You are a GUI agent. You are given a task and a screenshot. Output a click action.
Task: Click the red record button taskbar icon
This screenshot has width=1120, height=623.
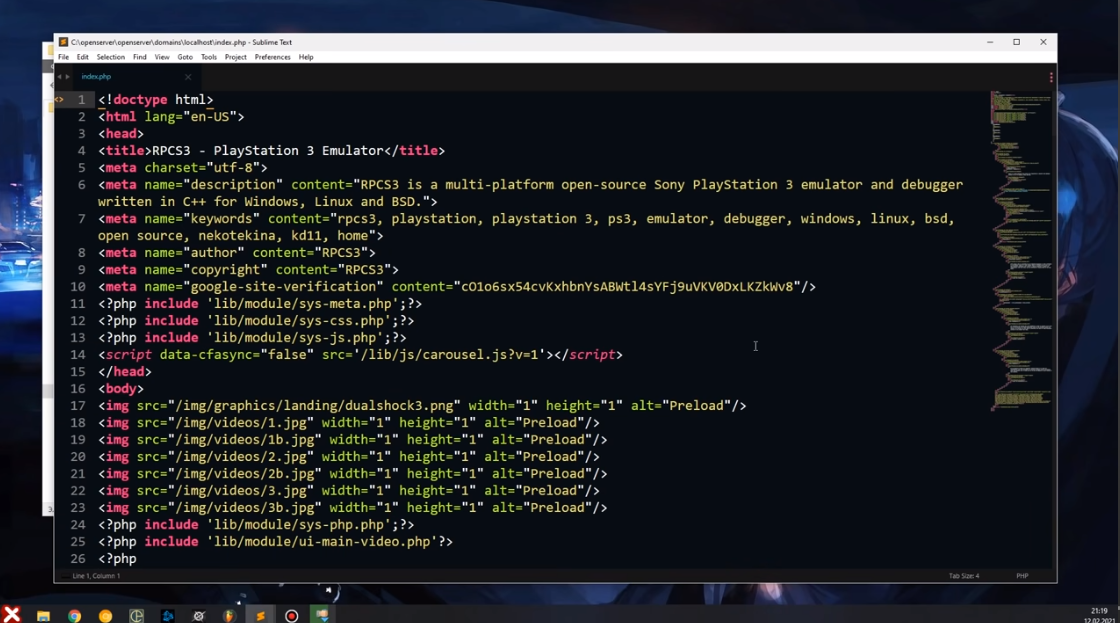pos(291,616)
